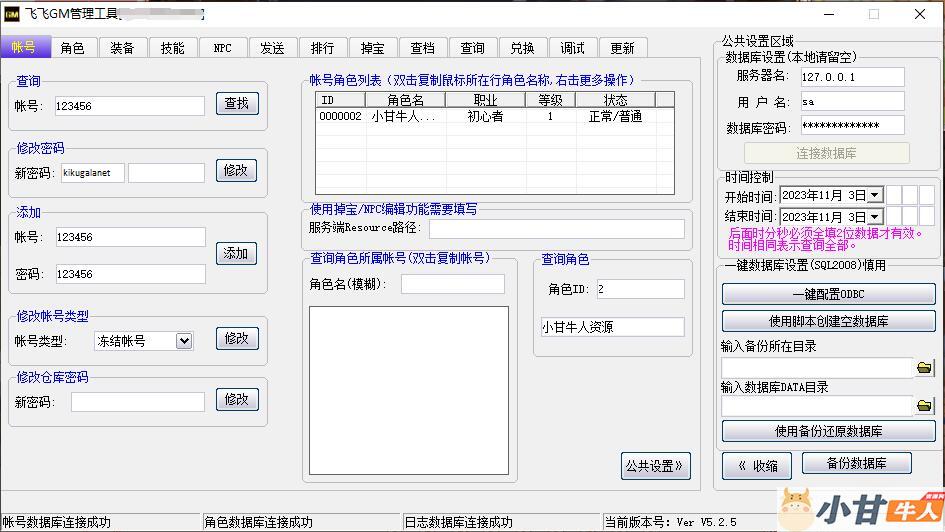945x532 pixels.
Task: Click the 备份数据库 button
Action: (855, 464)
